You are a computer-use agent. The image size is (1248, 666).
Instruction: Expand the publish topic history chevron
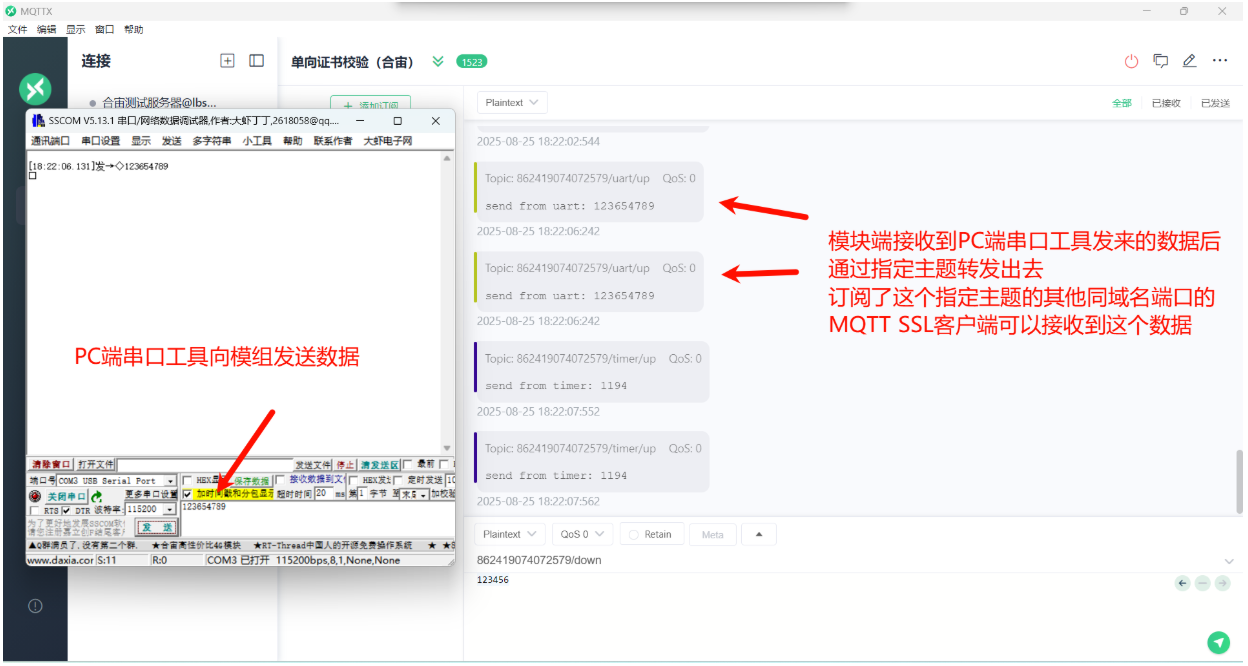(x=1229, y=561)
